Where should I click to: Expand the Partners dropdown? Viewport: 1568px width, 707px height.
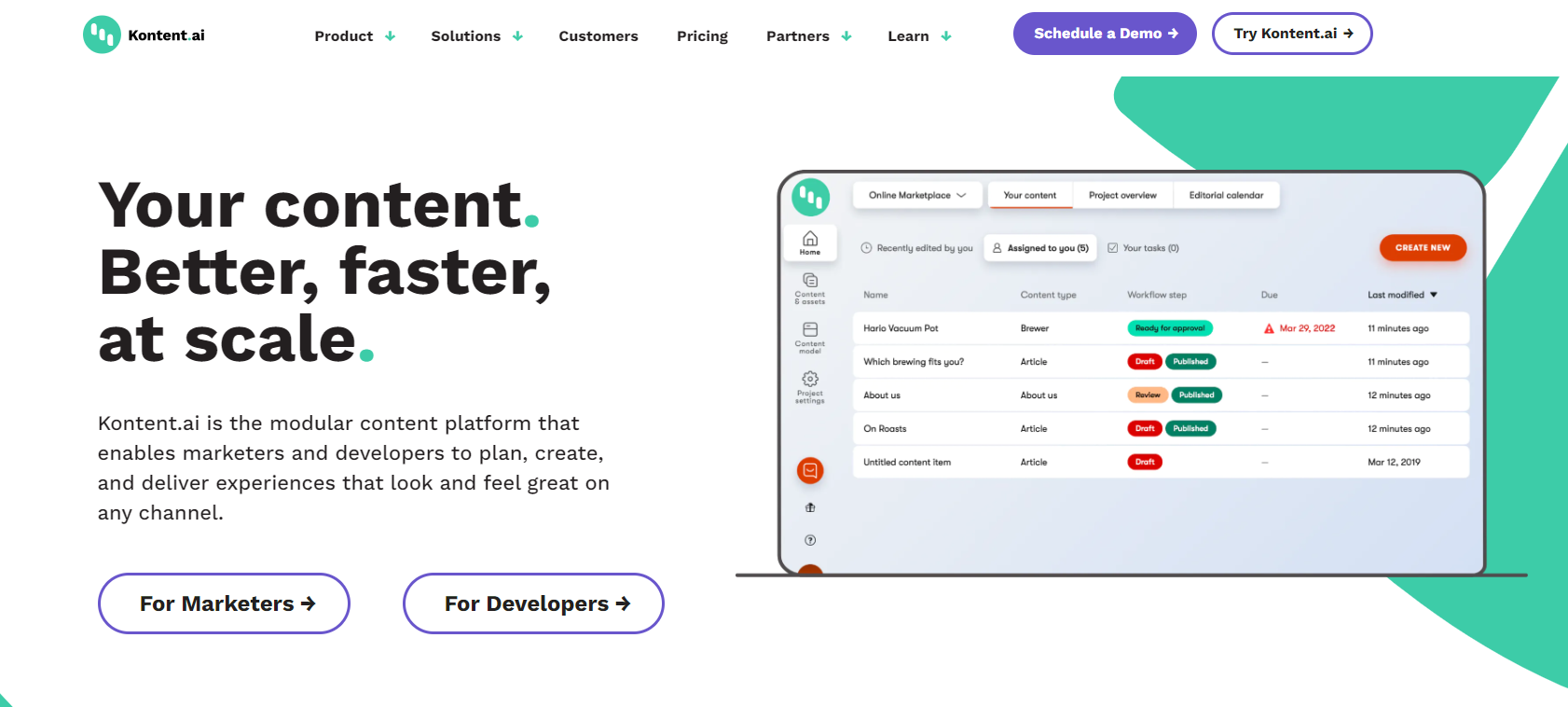[x=808, y=36]
